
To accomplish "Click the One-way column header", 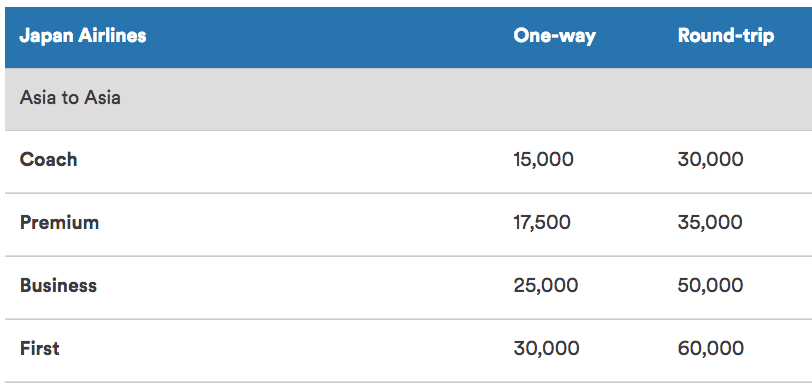I will coord(555,36).
